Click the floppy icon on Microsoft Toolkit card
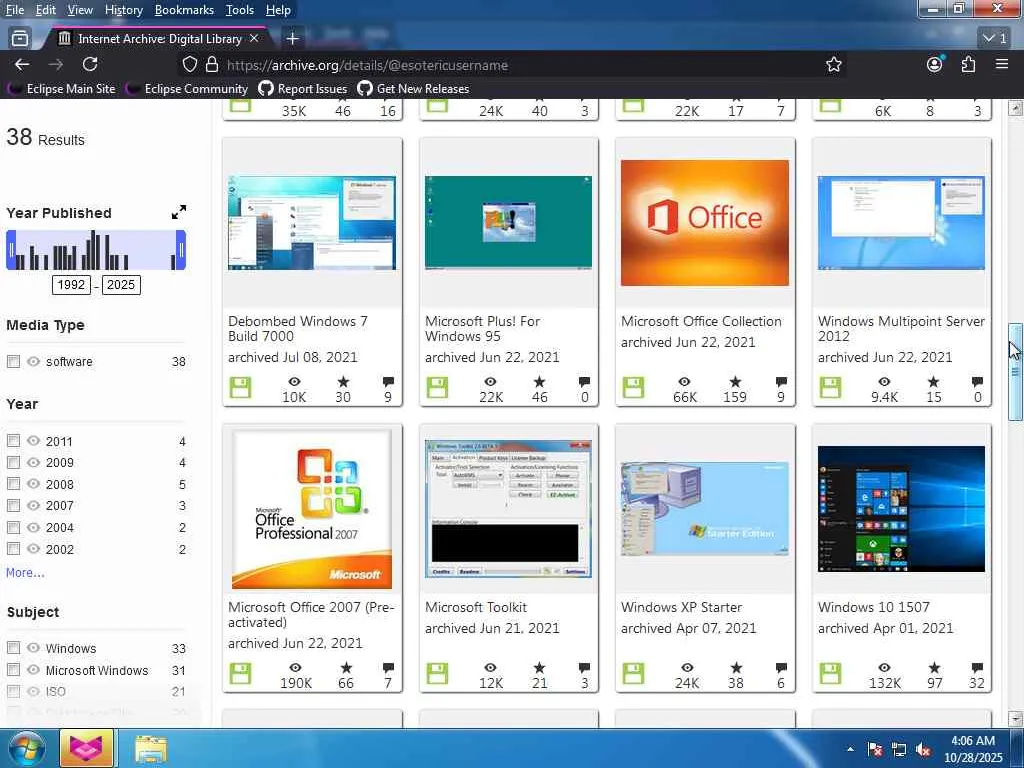 pos(437,673)
